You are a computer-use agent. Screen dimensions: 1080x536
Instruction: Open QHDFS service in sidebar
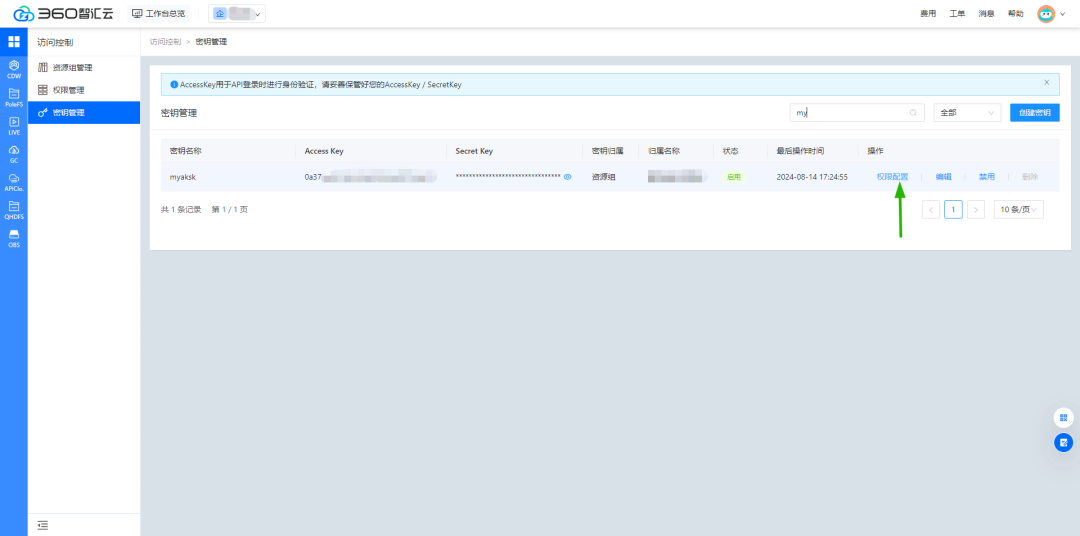click(14, 210)
